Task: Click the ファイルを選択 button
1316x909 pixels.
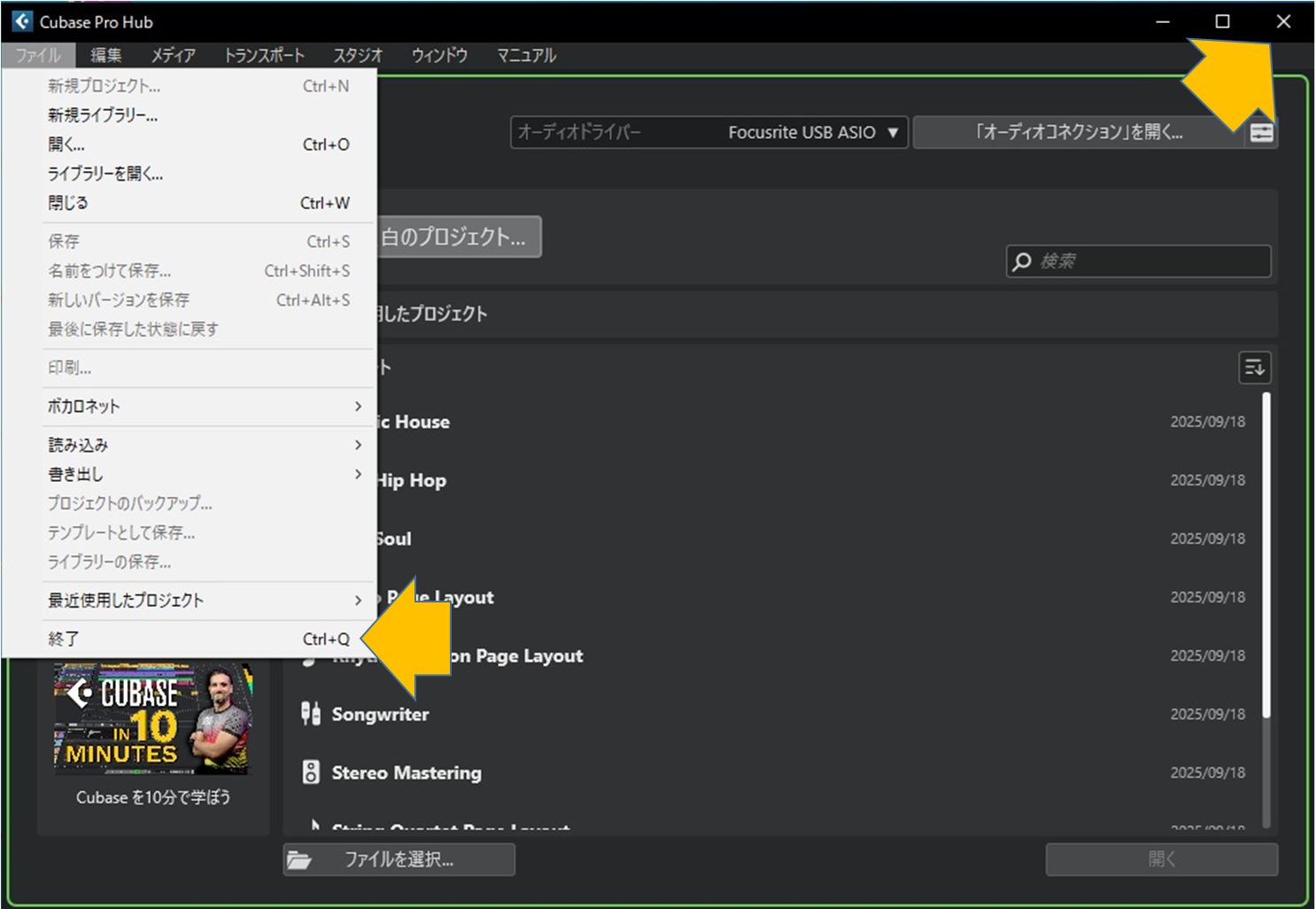Action: pos(399,859)
